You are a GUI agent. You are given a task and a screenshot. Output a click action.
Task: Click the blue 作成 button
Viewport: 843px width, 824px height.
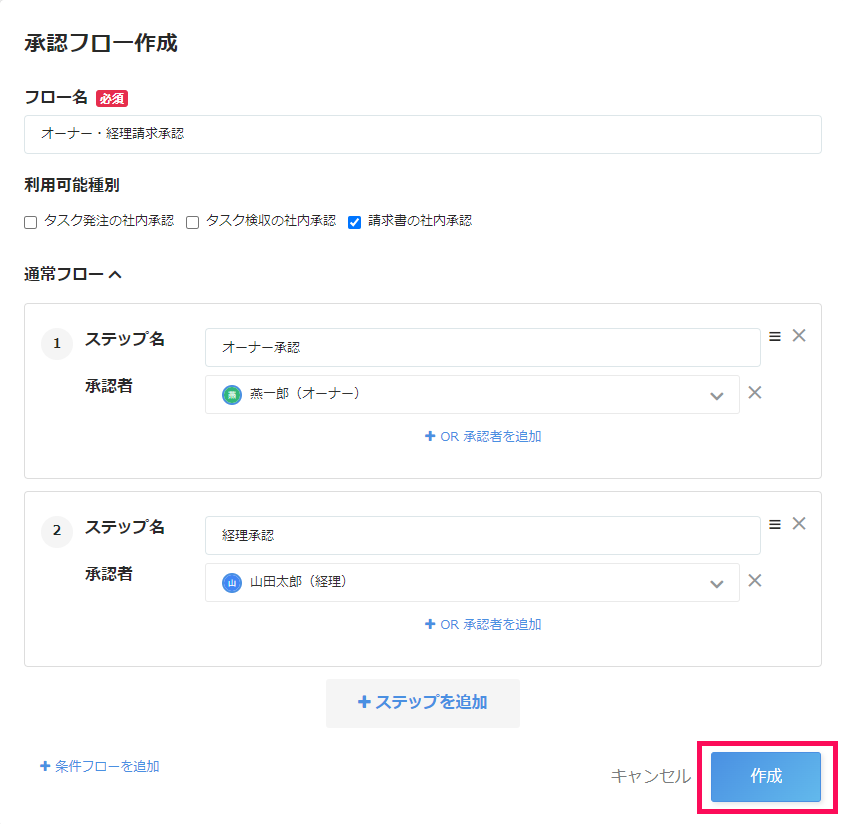(766, 777)
